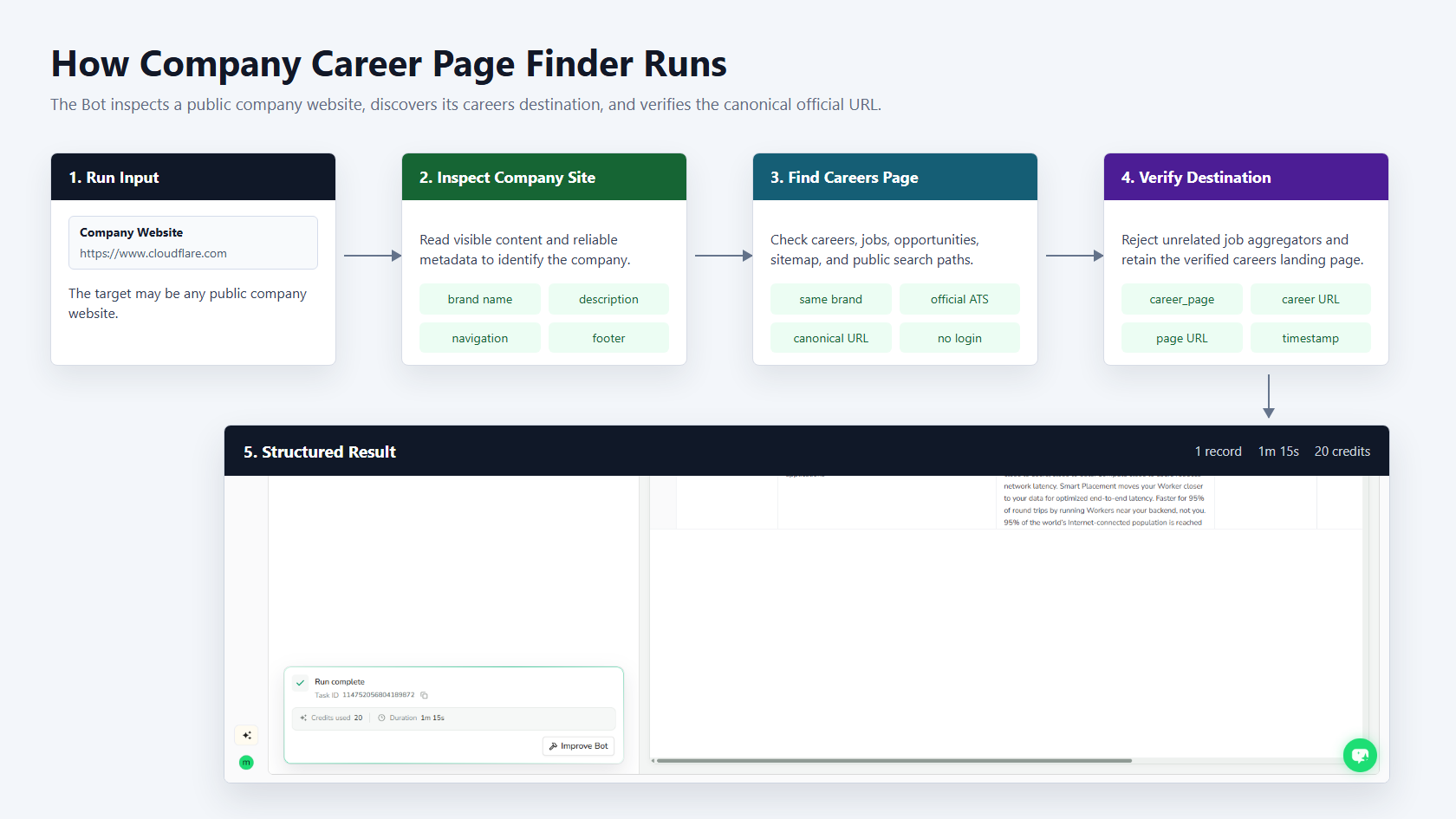Select the "canonical URL" tag
This screenshot has width=1456, height=819.
(831, 338)
